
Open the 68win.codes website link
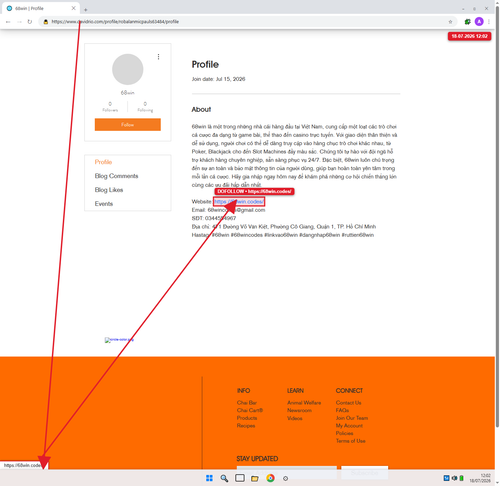click(239, 202)
